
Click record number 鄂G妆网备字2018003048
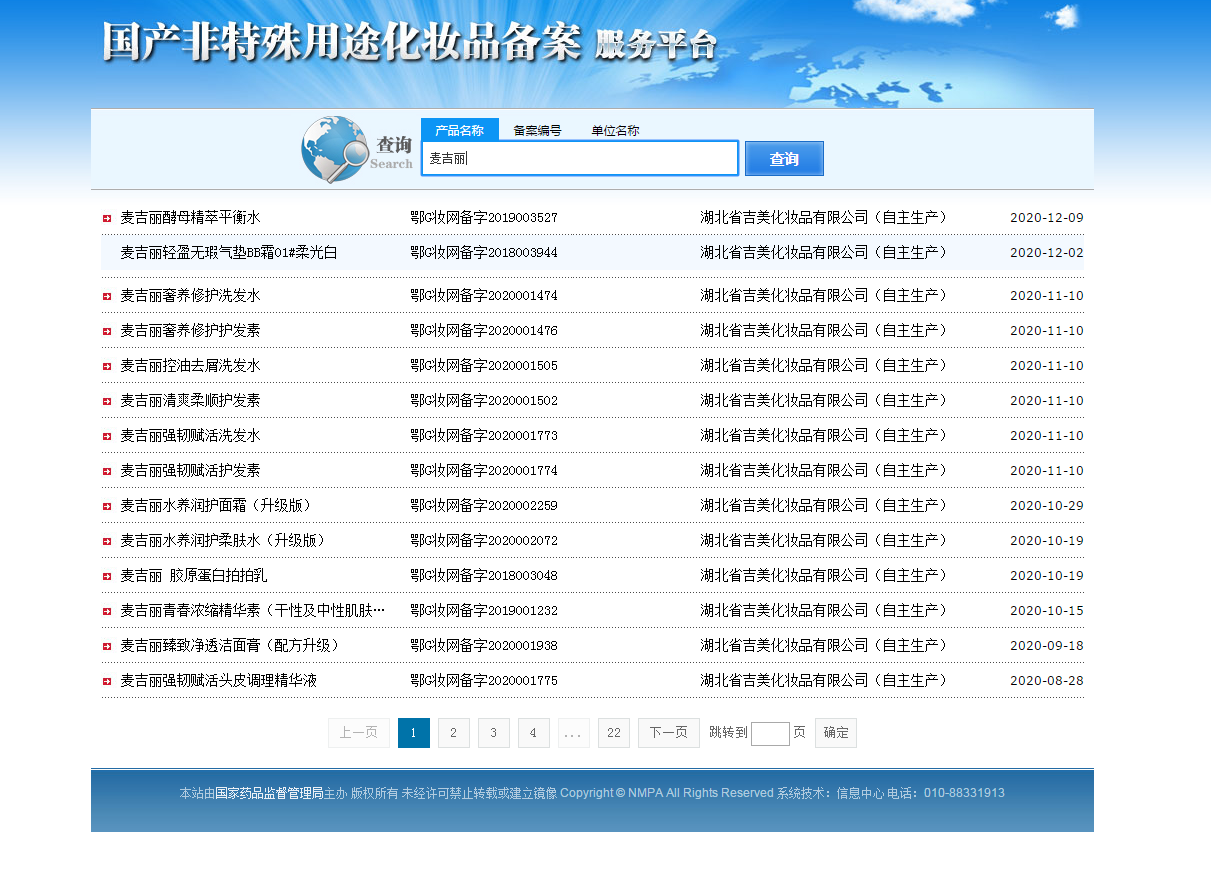(484, 575)
